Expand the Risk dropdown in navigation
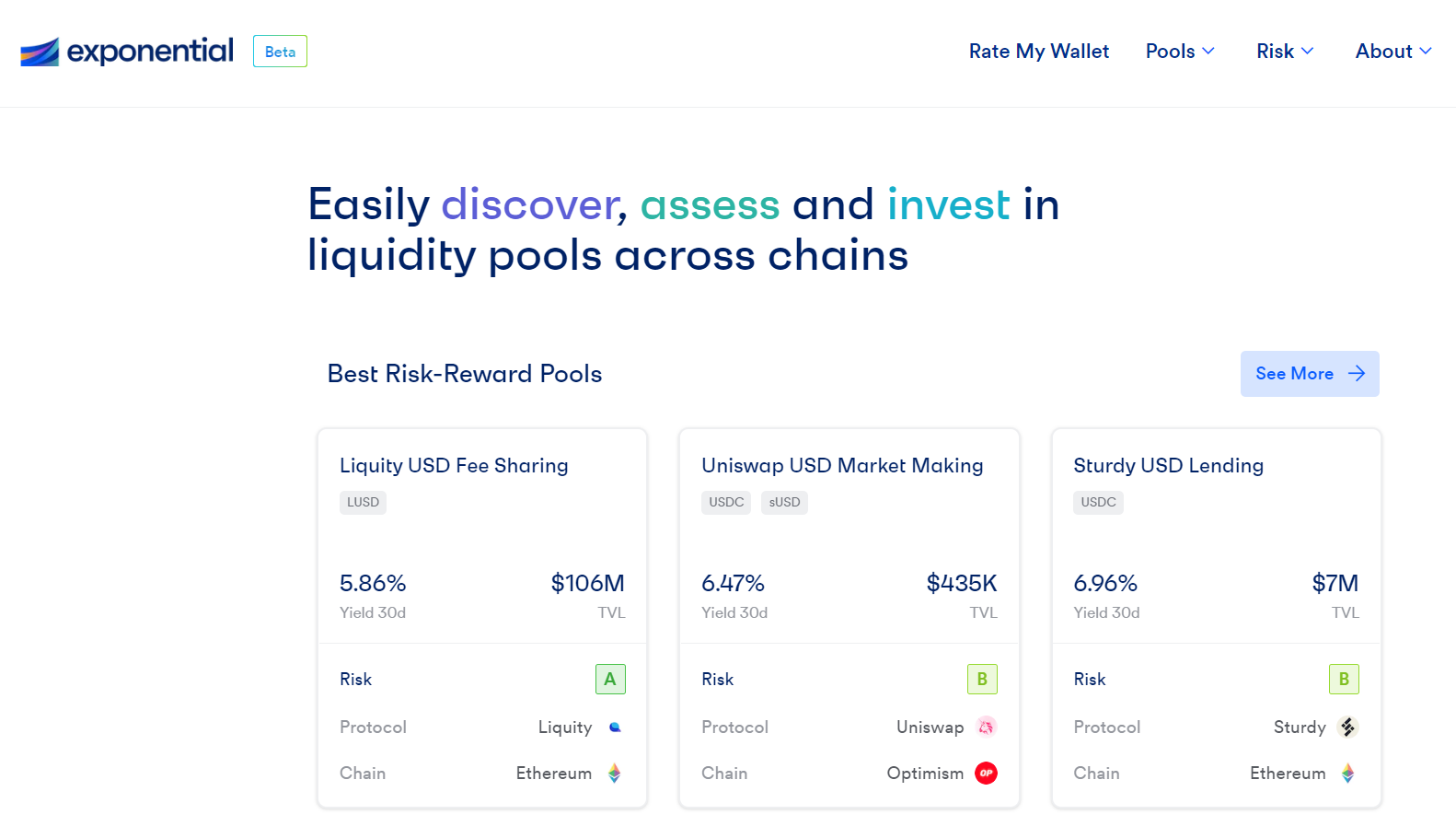Image resolution: width=1456 pixels, height=838 pixels. pos(1285,52)
